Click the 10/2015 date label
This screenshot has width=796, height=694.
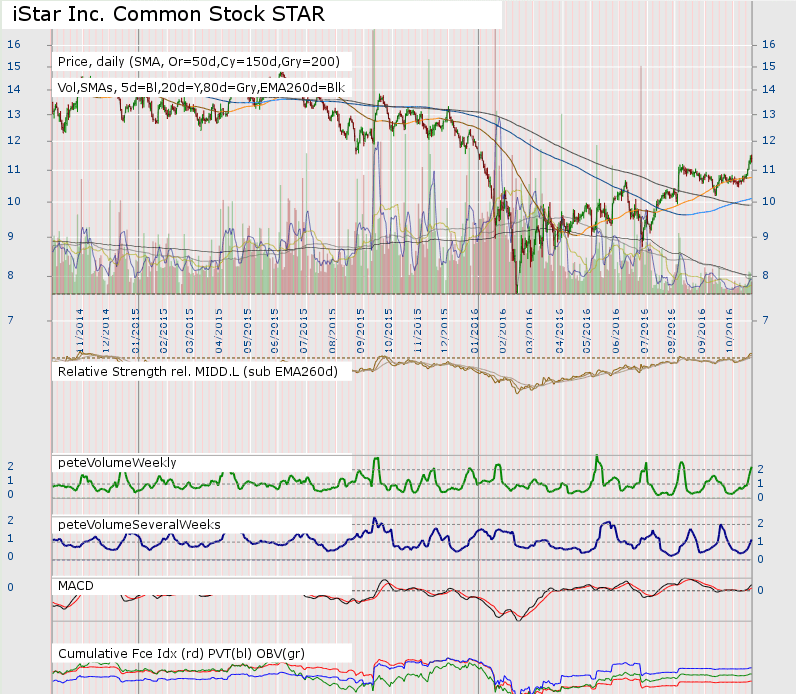point(388,331)
